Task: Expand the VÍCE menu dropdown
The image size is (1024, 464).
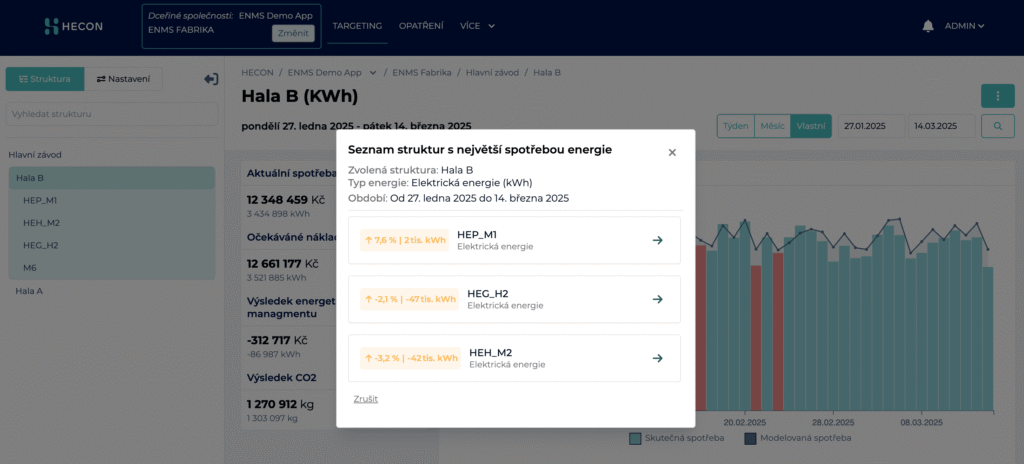Action: click(477, 26)
